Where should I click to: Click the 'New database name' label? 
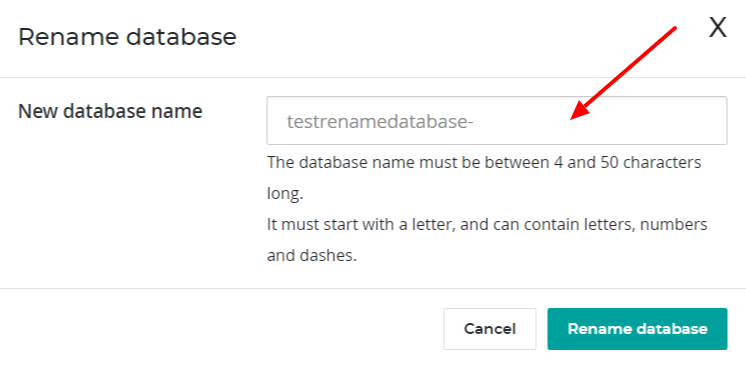click(110, 111)
